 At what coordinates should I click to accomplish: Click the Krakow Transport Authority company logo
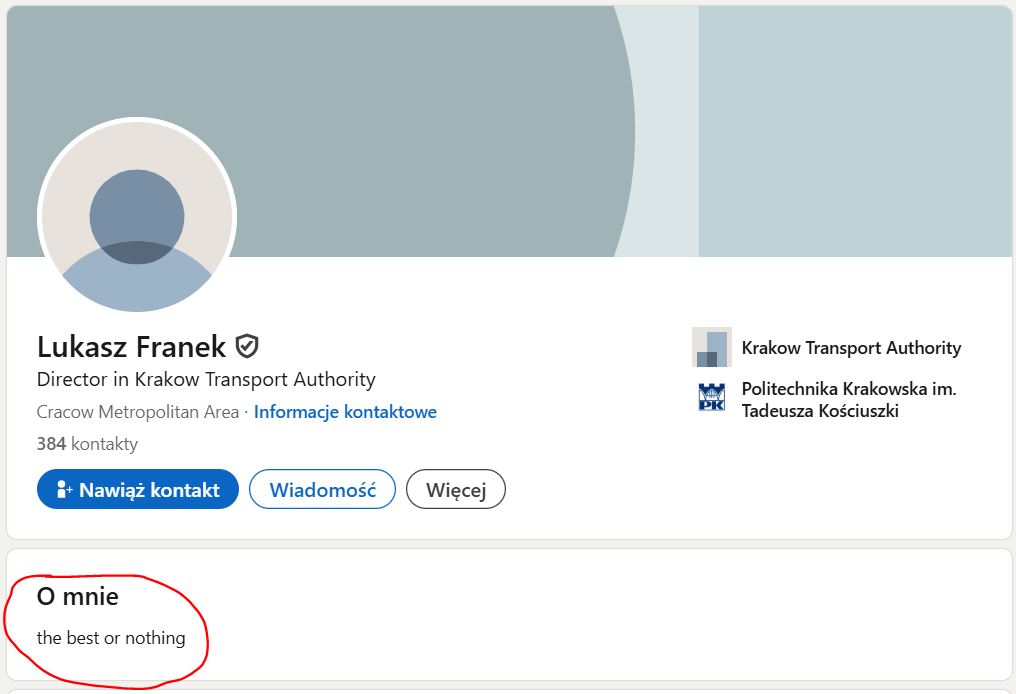(711, 348)
